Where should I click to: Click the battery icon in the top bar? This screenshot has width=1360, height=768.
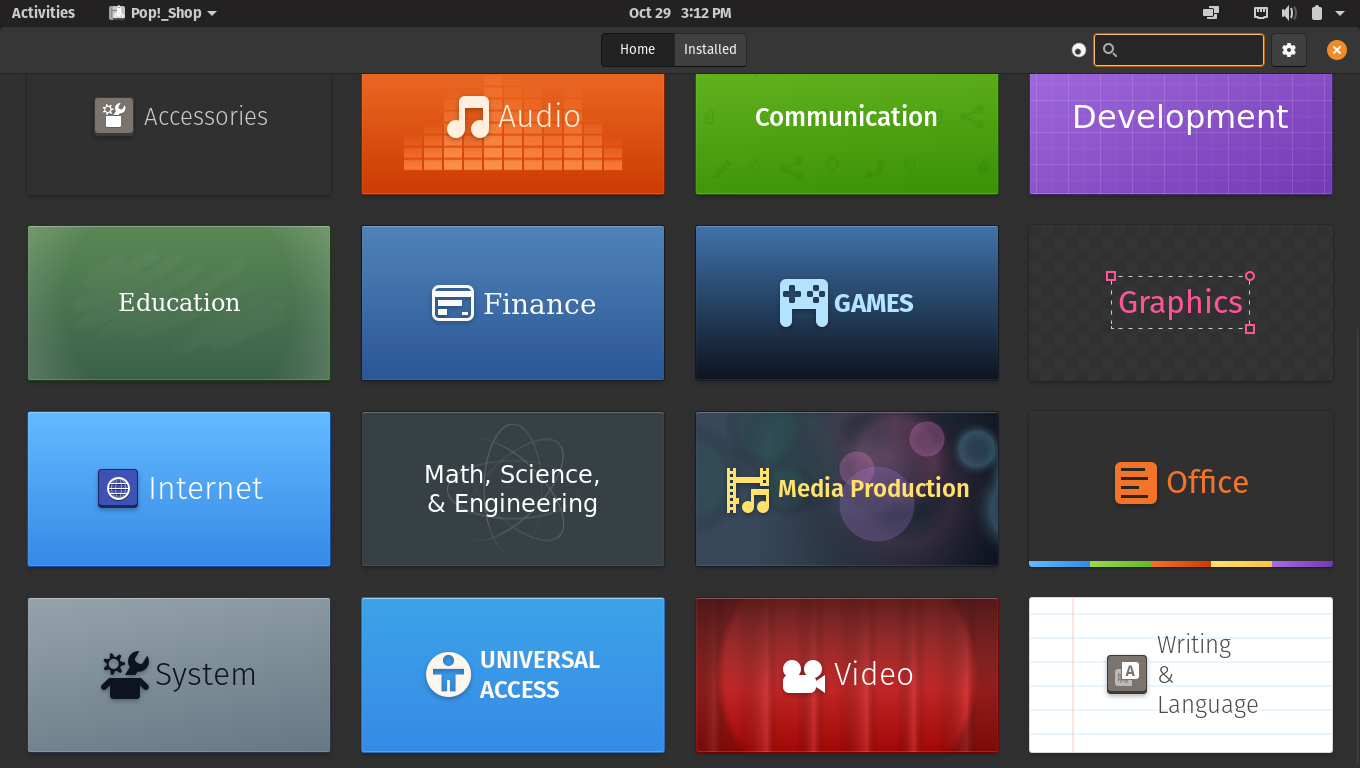coord(1316,13)
